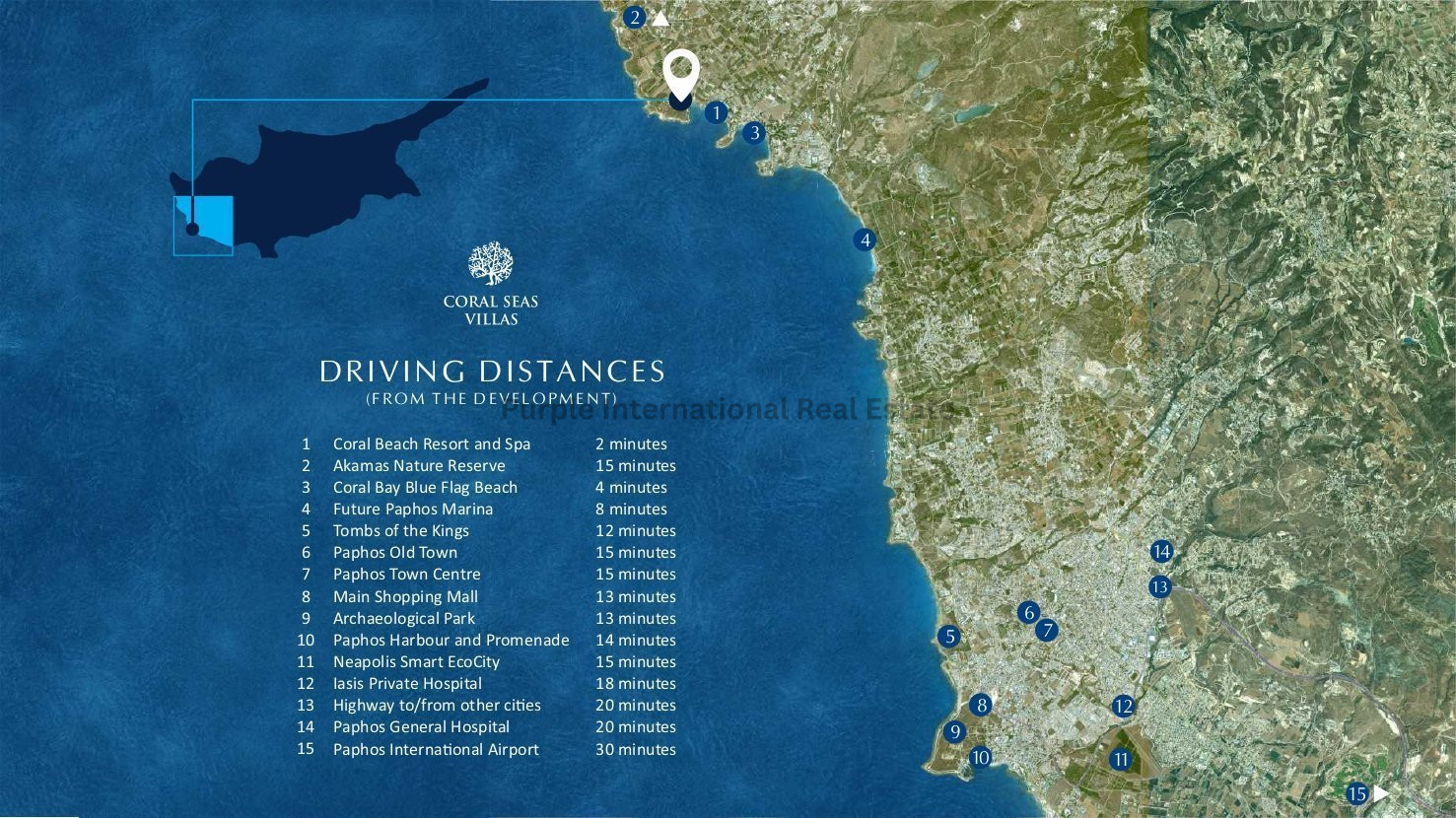
Task: Click map marker 3 at Coral Bay
Action: tap(754, 132)
